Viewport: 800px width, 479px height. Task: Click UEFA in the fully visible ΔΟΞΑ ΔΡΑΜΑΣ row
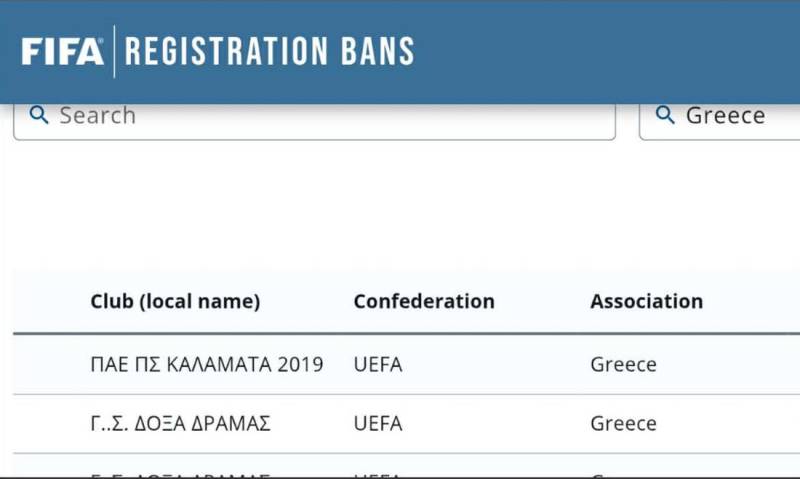tap(378, 424)
